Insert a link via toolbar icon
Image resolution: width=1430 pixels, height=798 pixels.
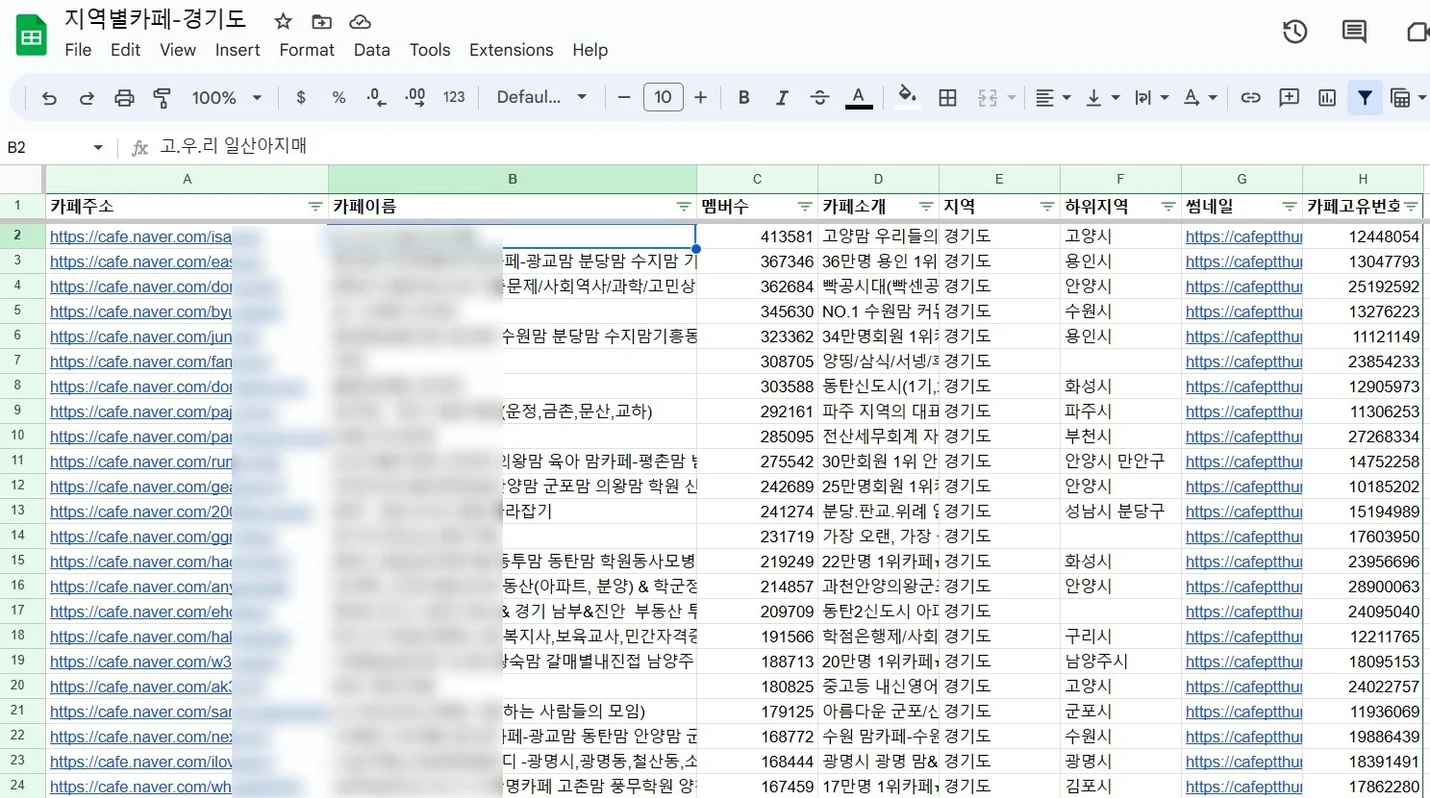1250,98
